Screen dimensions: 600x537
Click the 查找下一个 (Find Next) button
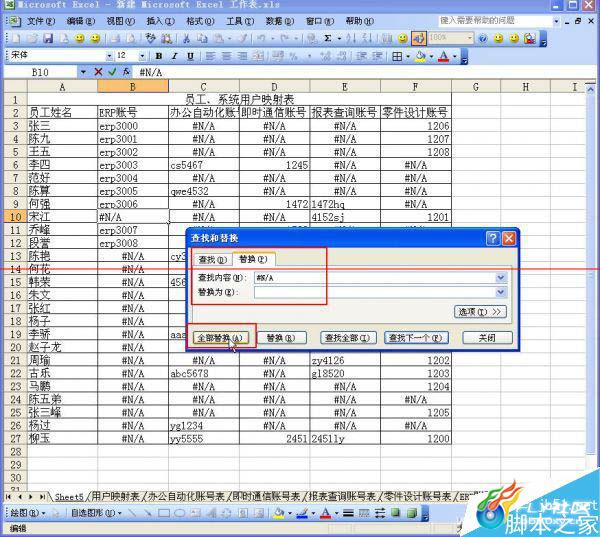[416, 338]
